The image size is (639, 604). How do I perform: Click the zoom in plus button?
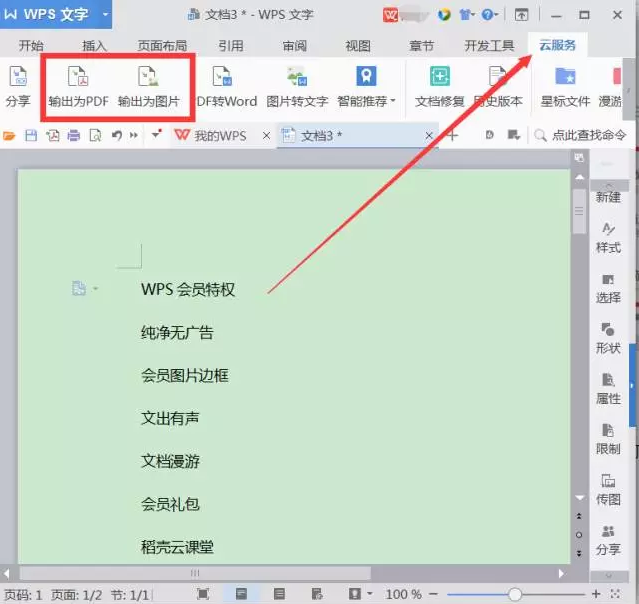(x=596, y=594)
